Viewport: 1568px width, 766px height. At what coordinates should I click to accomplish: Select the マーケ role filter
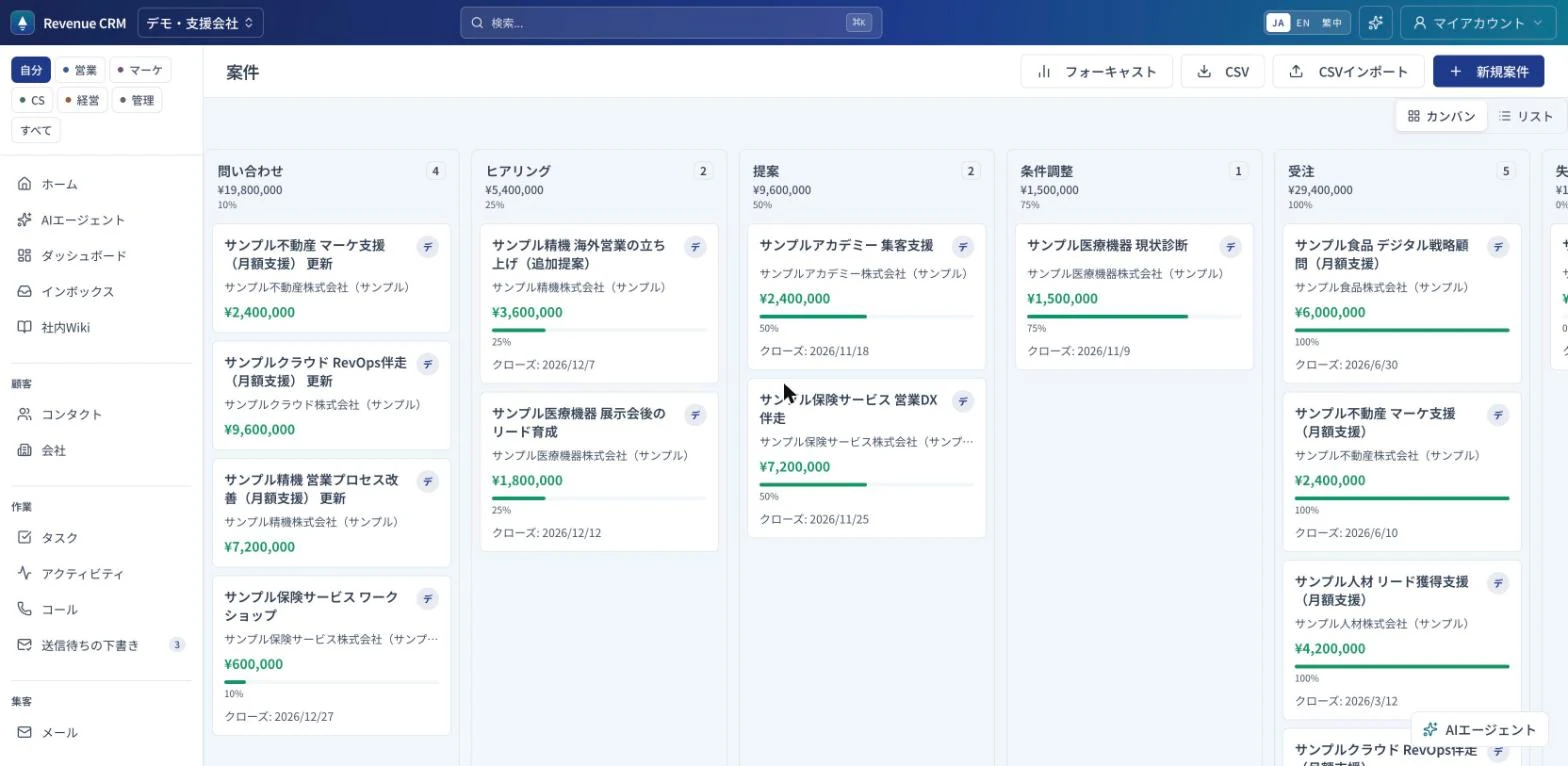[140, 70]
